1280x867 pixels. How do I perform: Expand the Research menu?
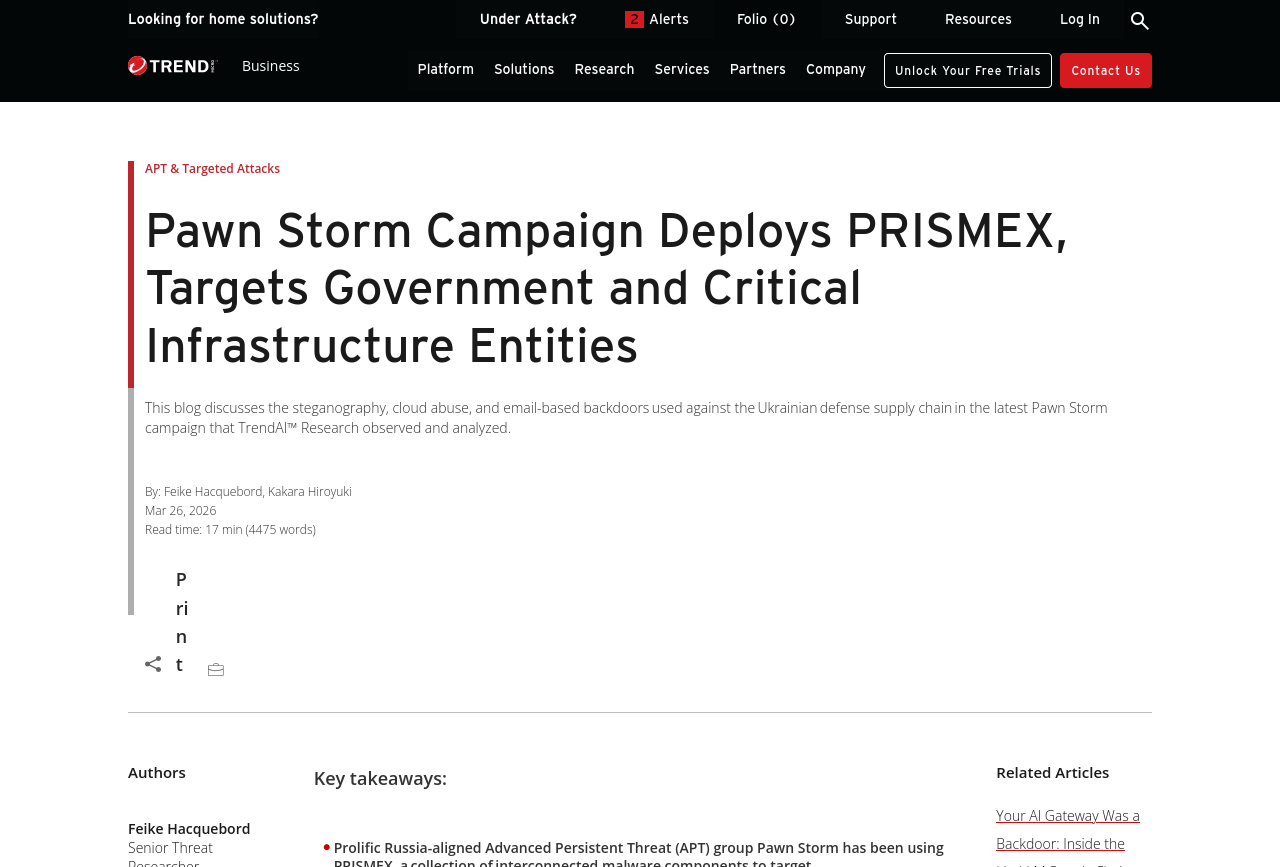click(x=604, y=69)
